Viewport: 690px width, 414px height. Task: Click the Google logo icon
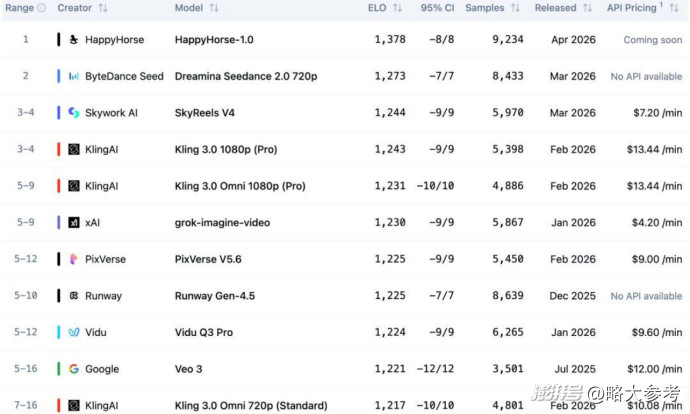coord(74,369)
